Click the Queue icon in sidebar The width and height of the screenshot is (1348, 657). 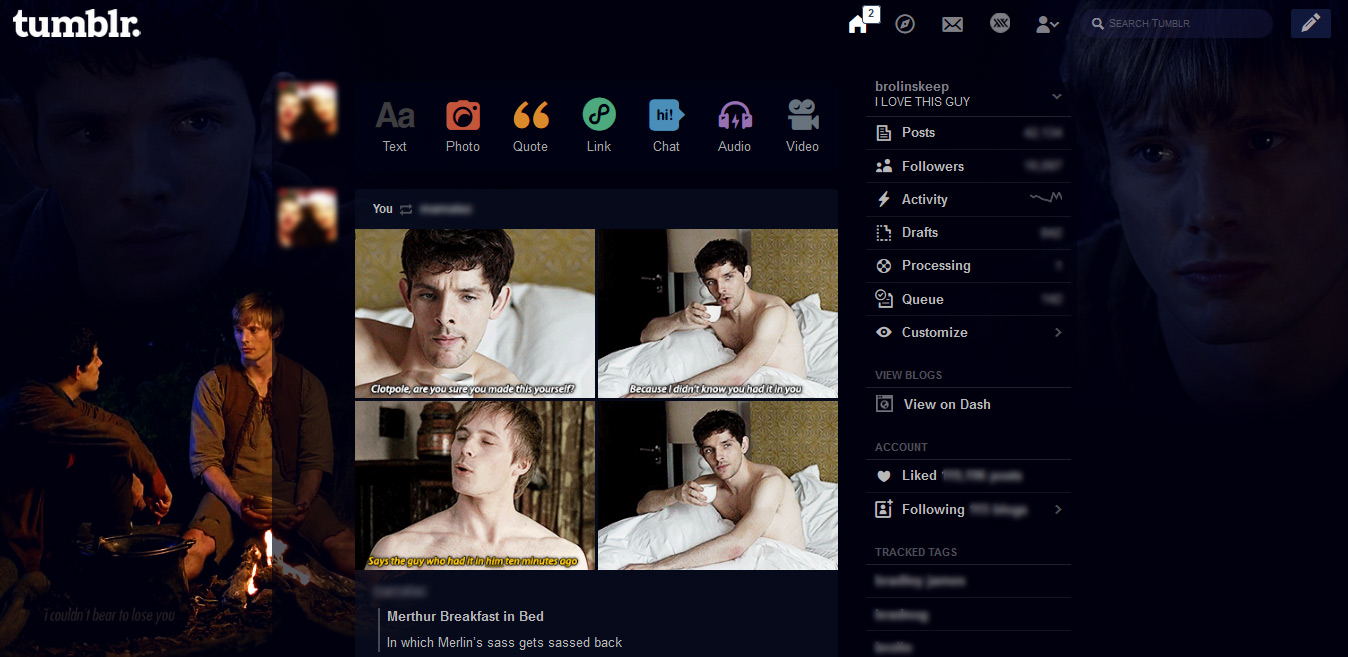point(884,299)
